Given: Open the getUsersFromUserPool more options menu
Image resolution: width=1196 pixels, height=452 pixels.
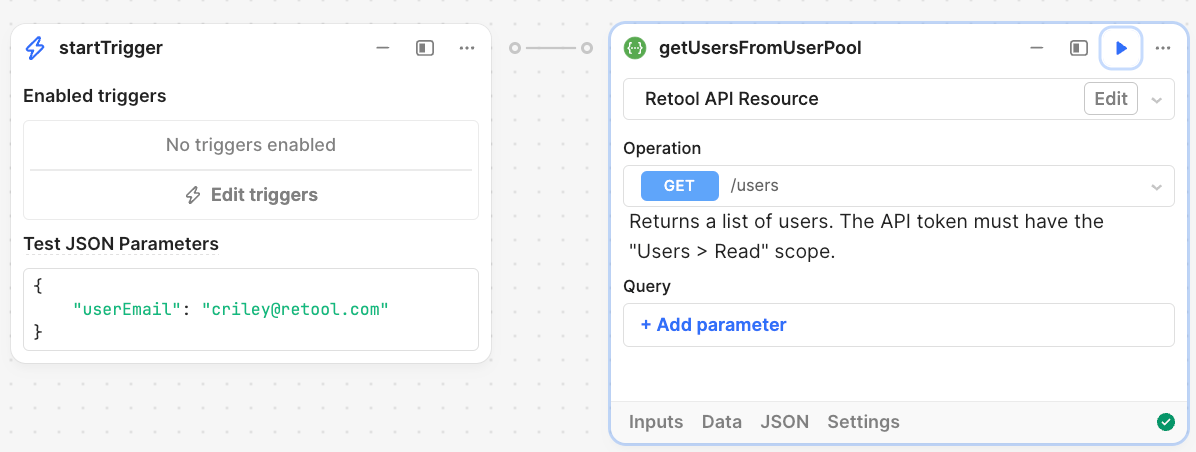Looking at the screenshot, I should point(1162,48).
